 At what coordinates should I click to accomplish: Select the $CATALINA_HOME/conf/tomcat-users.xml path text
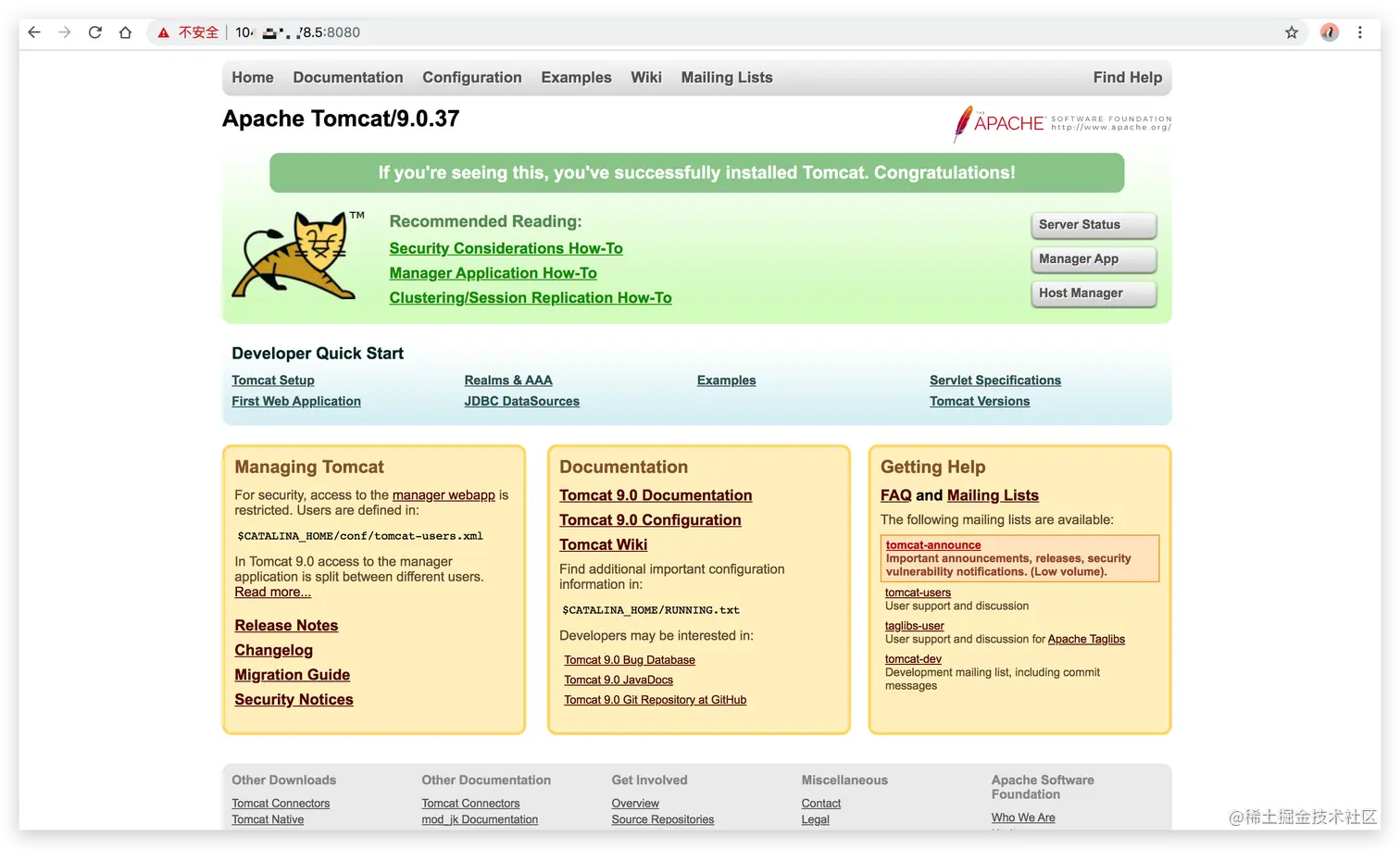[x=360, y=536]
